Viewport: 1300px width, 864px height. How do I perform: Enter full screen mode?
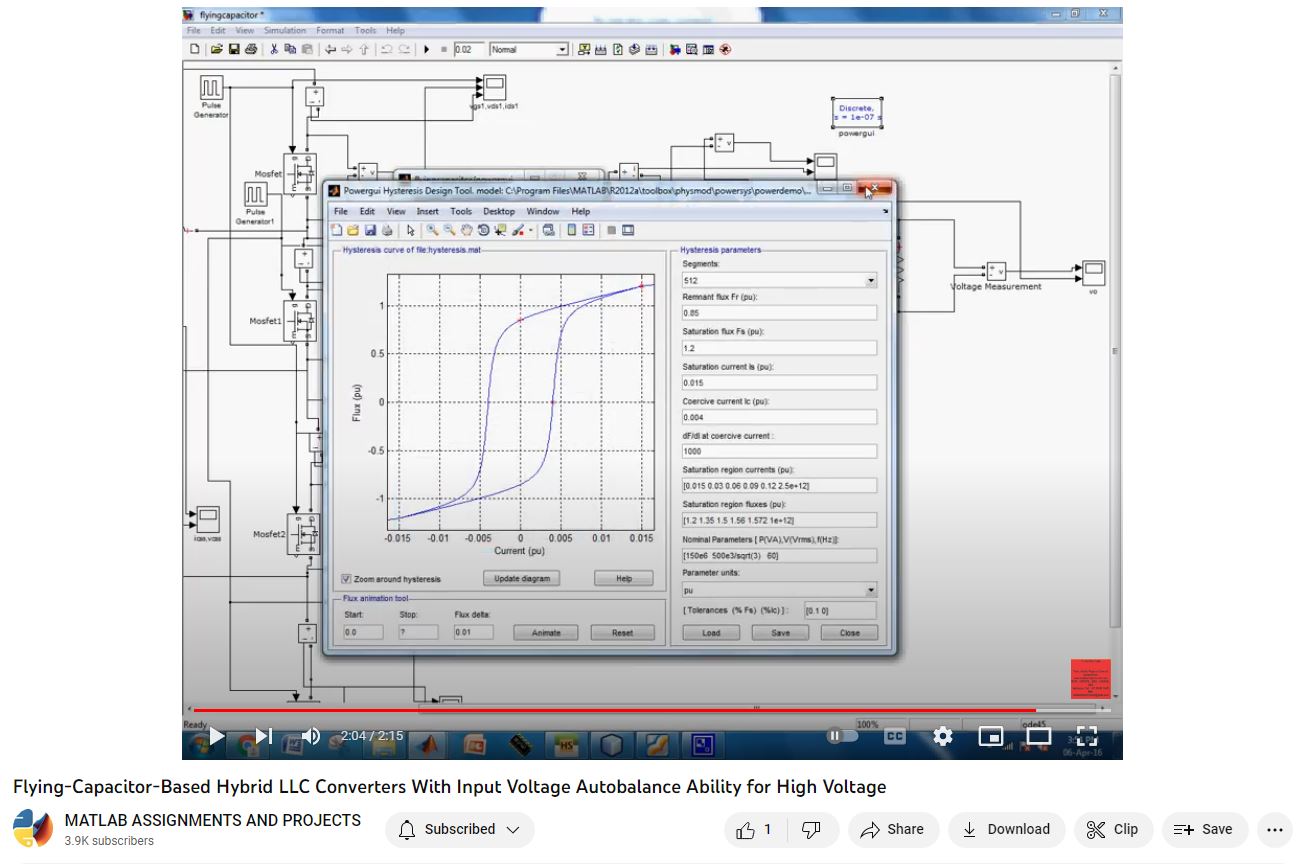click(1087, 736)
